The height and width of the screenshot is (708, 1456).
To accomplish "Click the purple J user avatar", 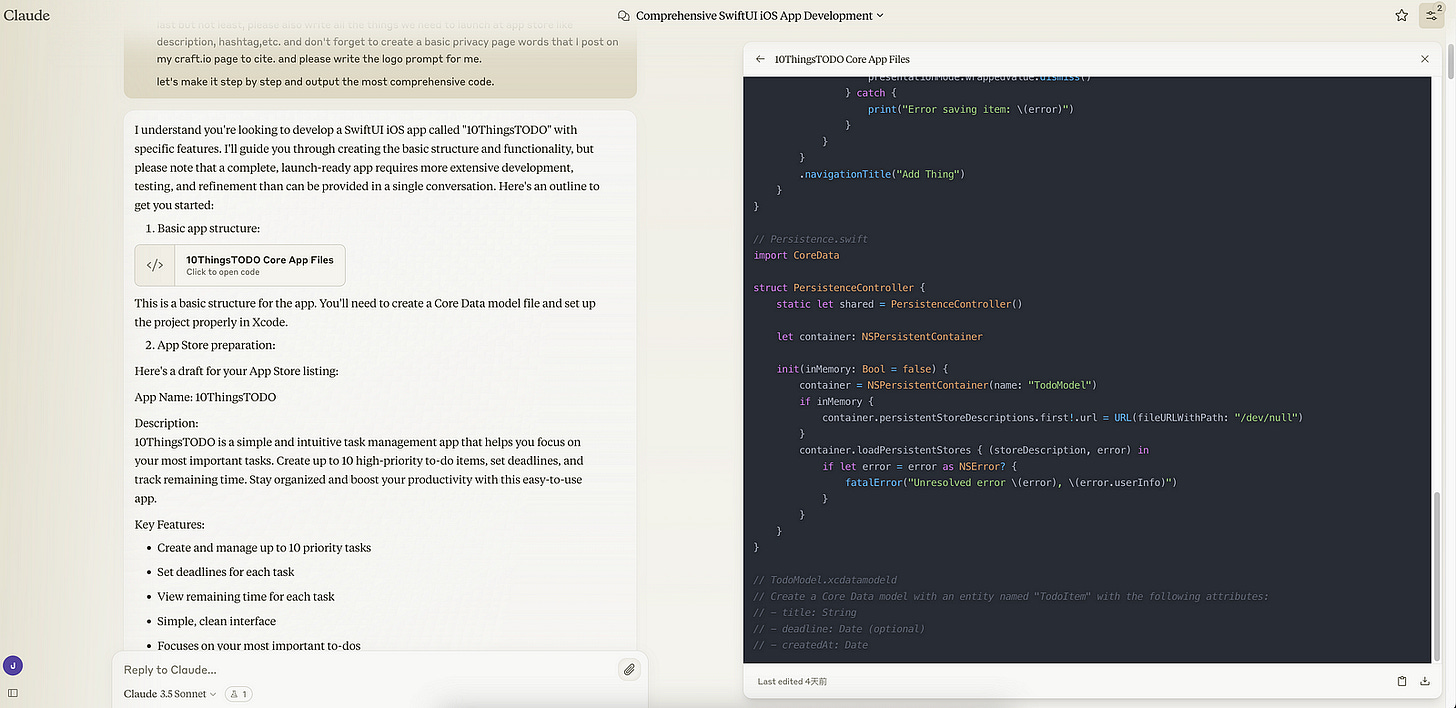I will point(12,665).
